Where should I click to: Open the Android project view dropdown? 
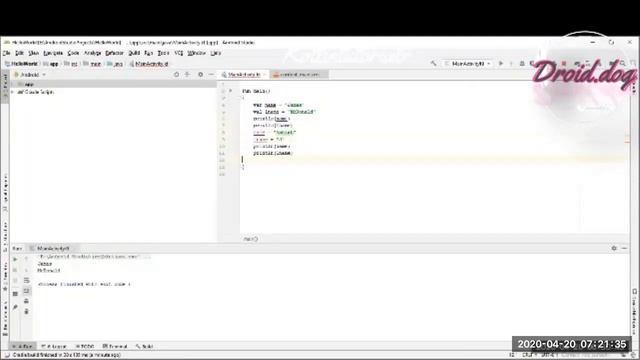(30, 75)
